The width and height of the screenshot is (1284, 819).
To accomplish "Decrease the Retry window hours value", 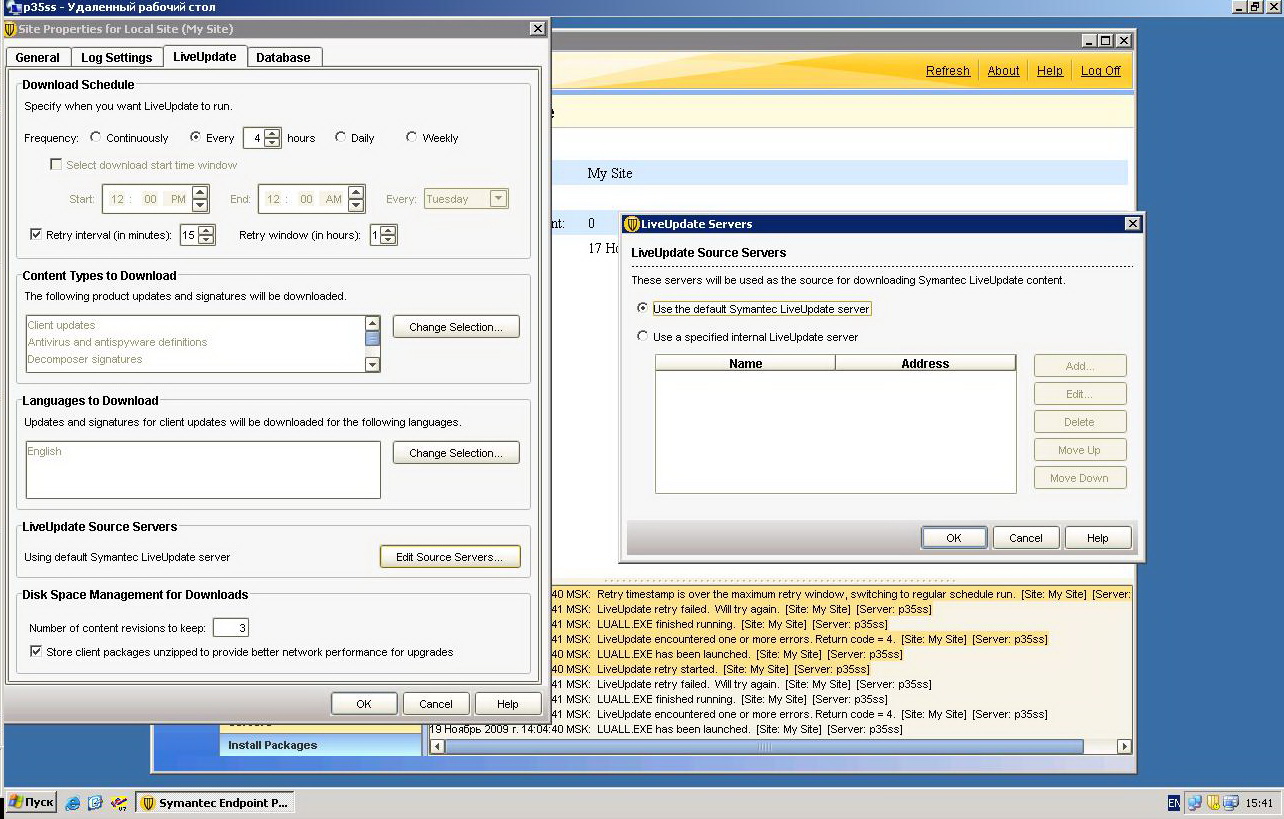I will click(389, 240).
